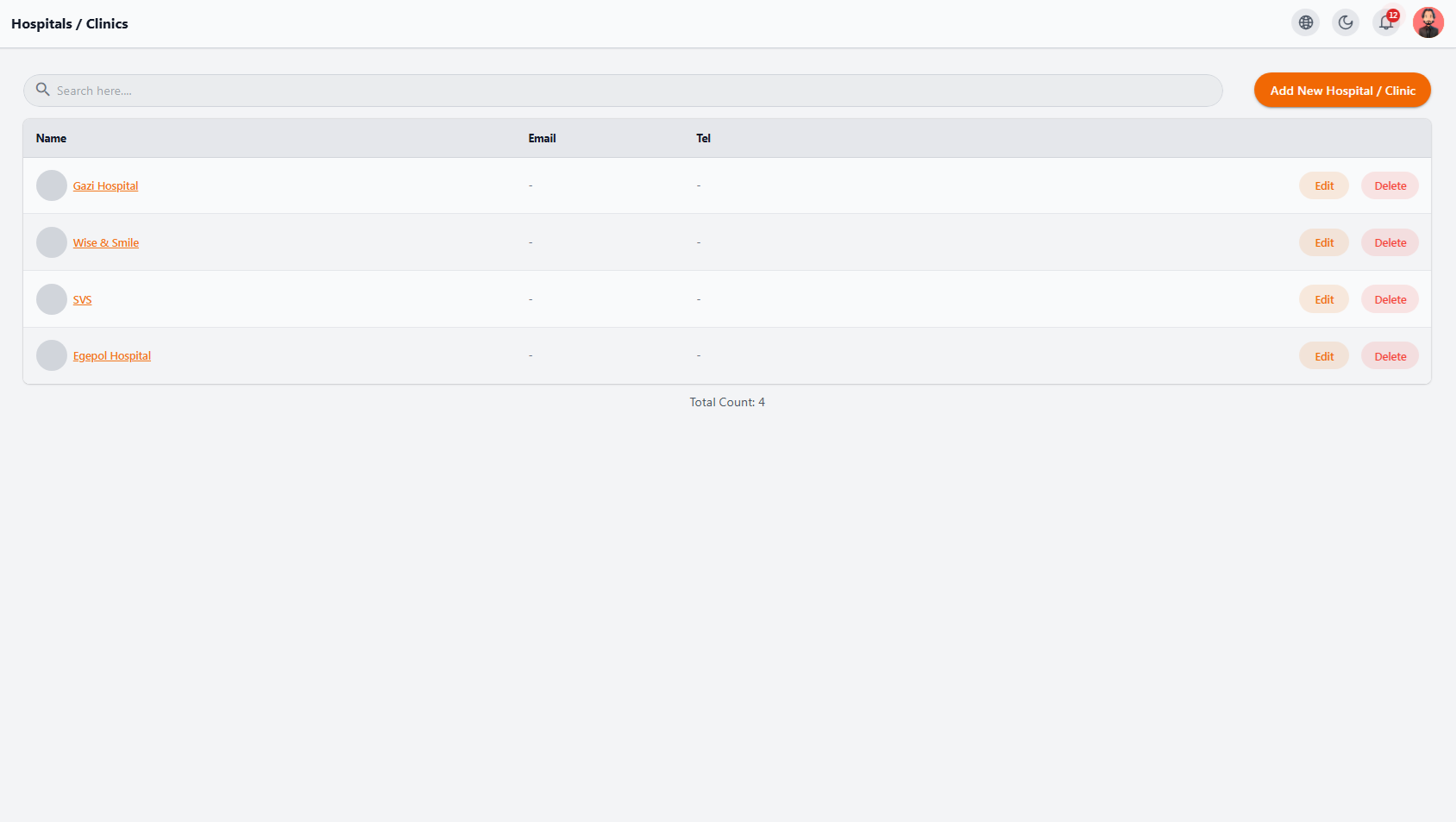Edit the Wise & Smile row
This screenshot has width=1456, height=822.
[x=1324, y=242]
